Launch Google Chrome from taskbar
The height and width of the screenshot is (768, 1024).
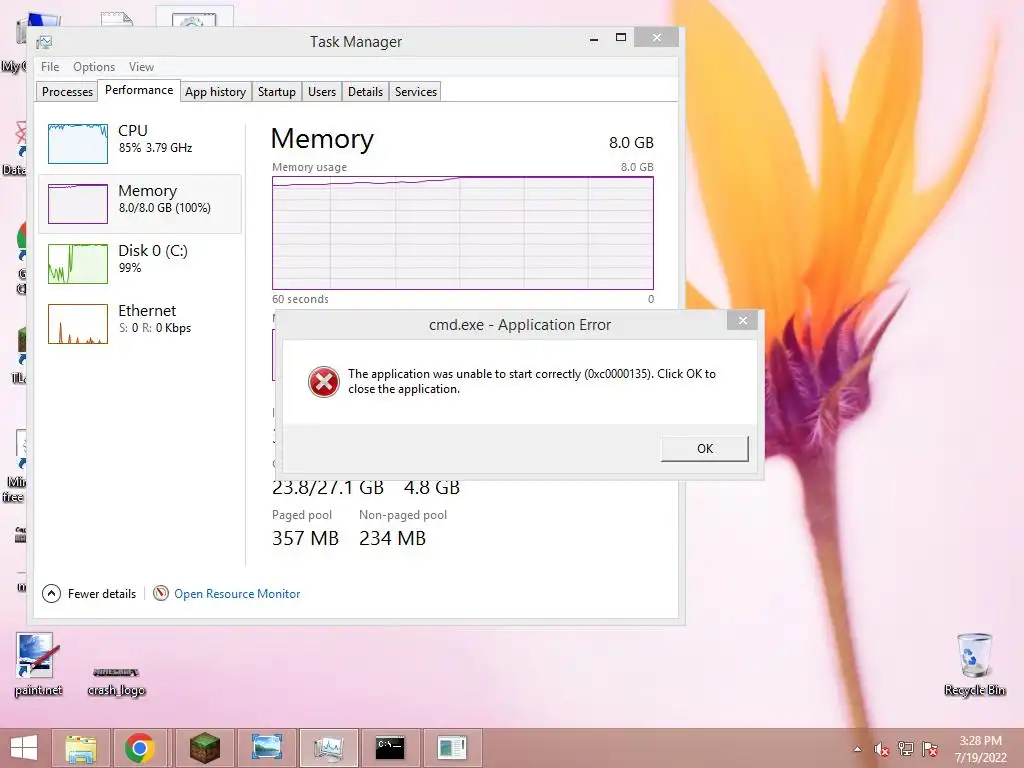[140, 748]
